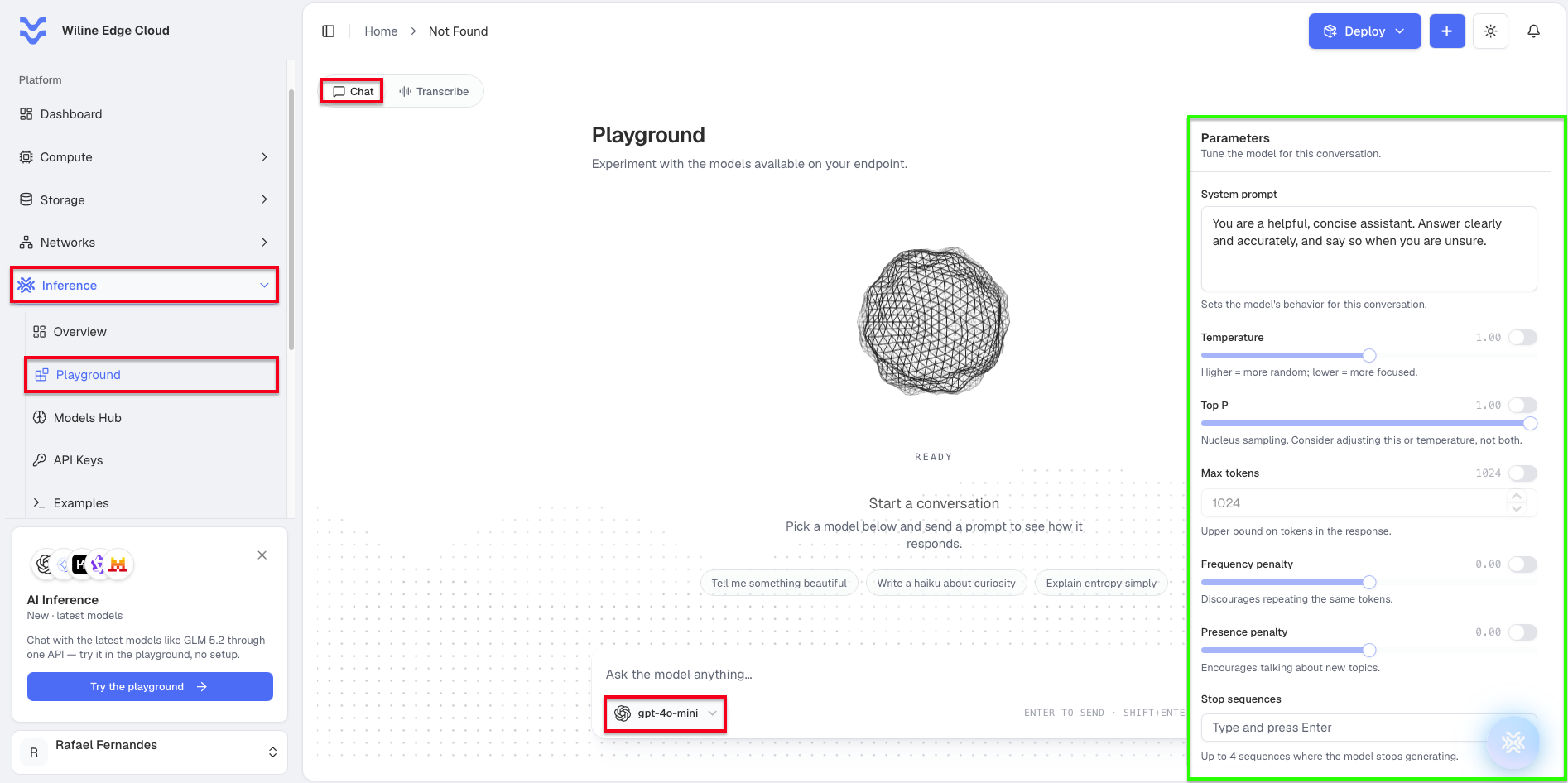Open the gpt-4o-mini model dropdown
This screenshot has height=783, width=1568.
(666, 713)
